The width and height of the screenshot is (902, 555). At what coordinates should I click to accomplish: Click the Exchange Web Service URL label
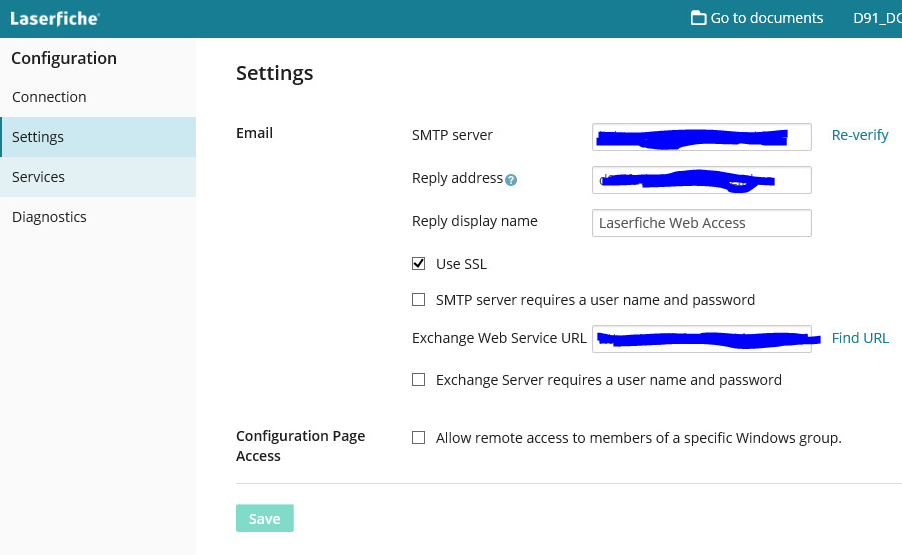point(499,338)
